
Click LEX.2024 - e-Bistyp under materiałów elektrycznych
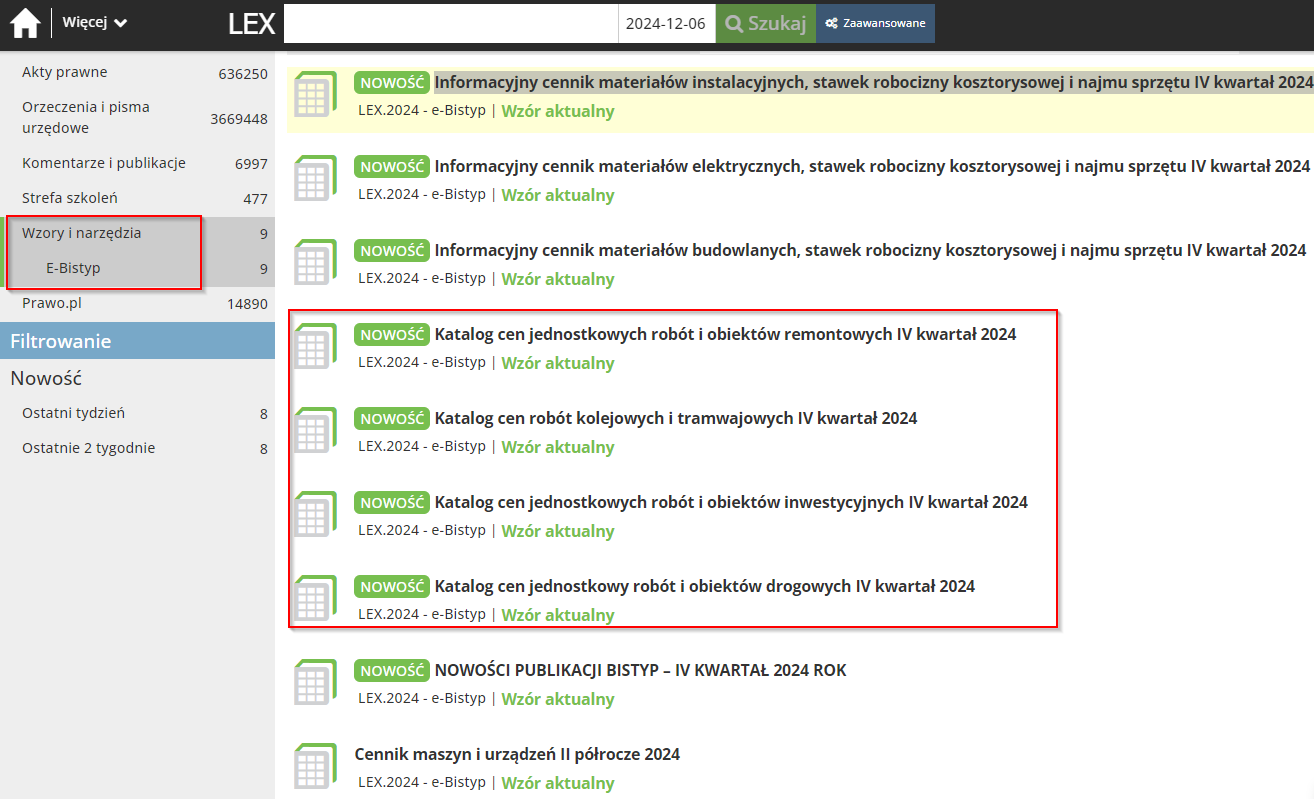(x=422, y=194)
